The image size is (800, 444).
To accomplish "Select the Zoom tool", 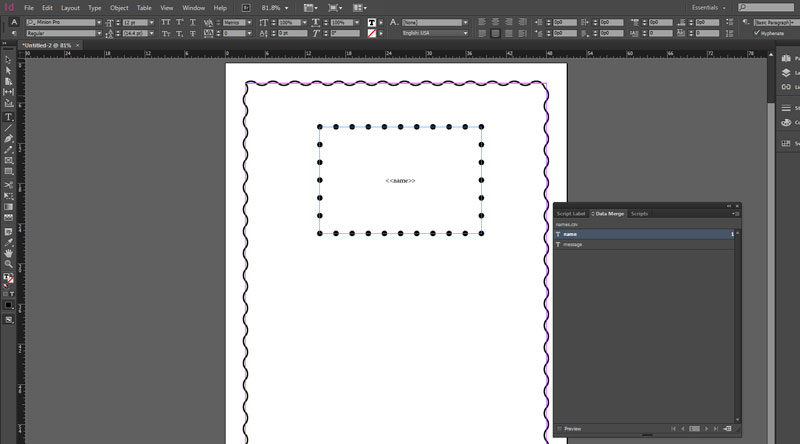I will tap(8, 264).
